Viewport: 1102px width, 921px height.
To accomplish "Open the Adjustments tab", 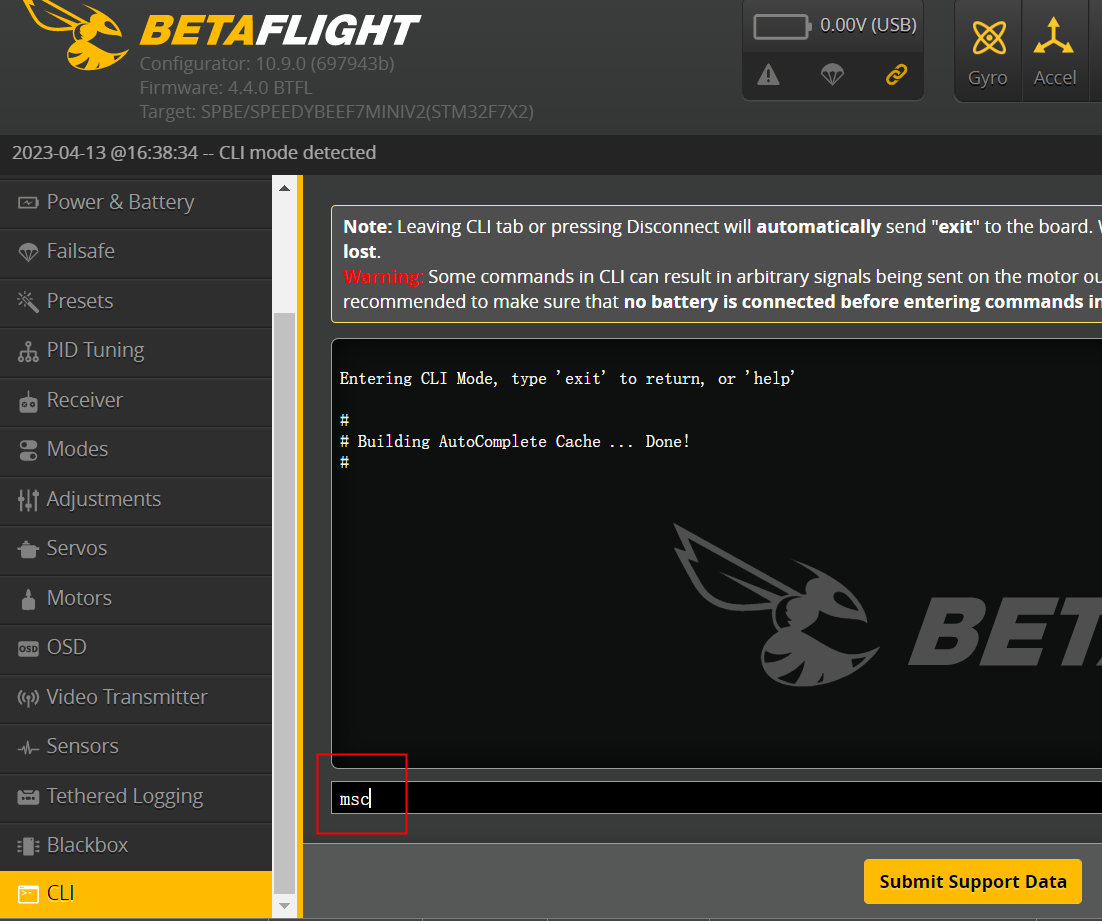I will point(136,500).
